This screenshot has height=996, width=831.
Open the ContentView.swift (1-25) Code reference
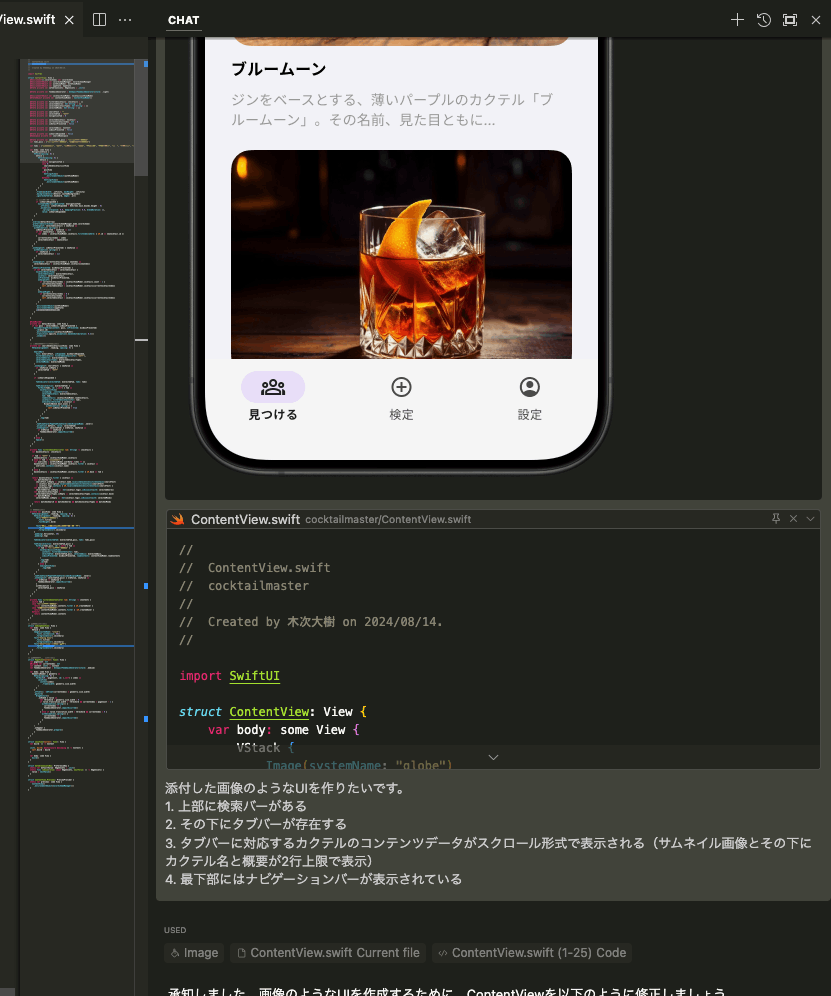(x=532, y=952)
